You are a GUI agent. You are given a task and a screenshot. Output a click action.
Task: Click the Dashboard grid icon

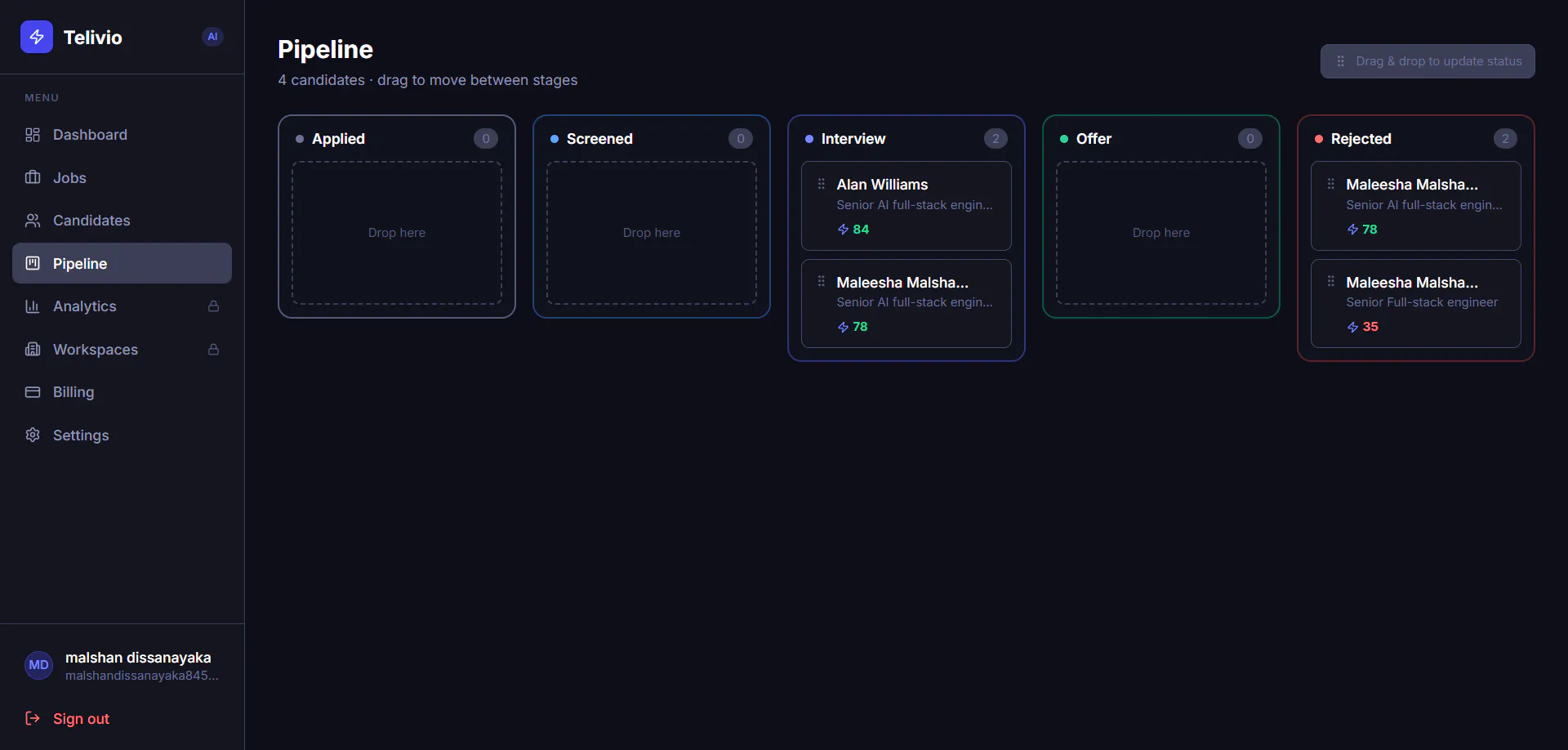(33, 135)
